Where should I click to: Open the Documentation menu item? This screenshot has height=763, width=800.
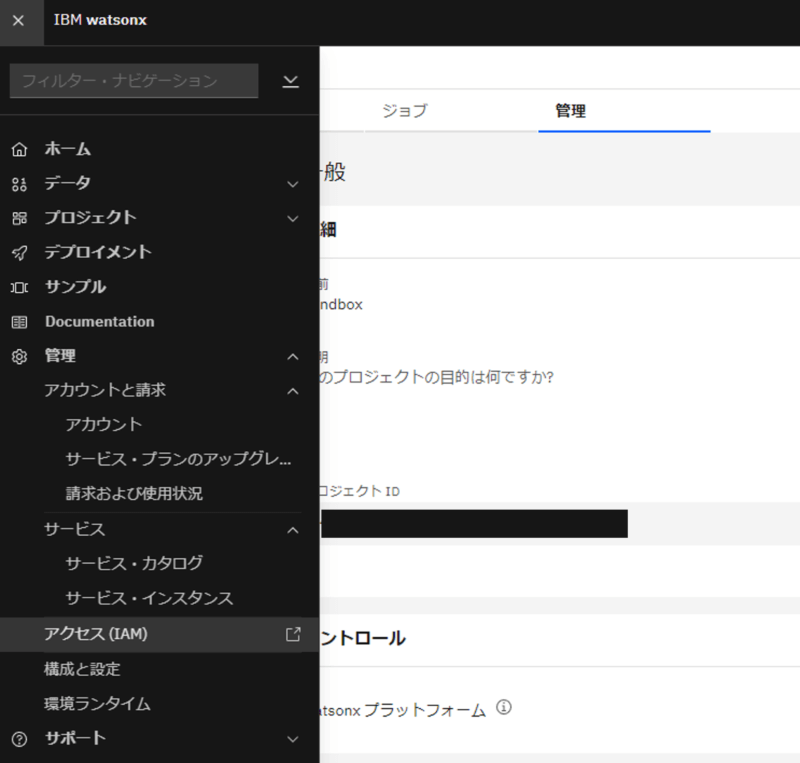(x=99, y=322)
